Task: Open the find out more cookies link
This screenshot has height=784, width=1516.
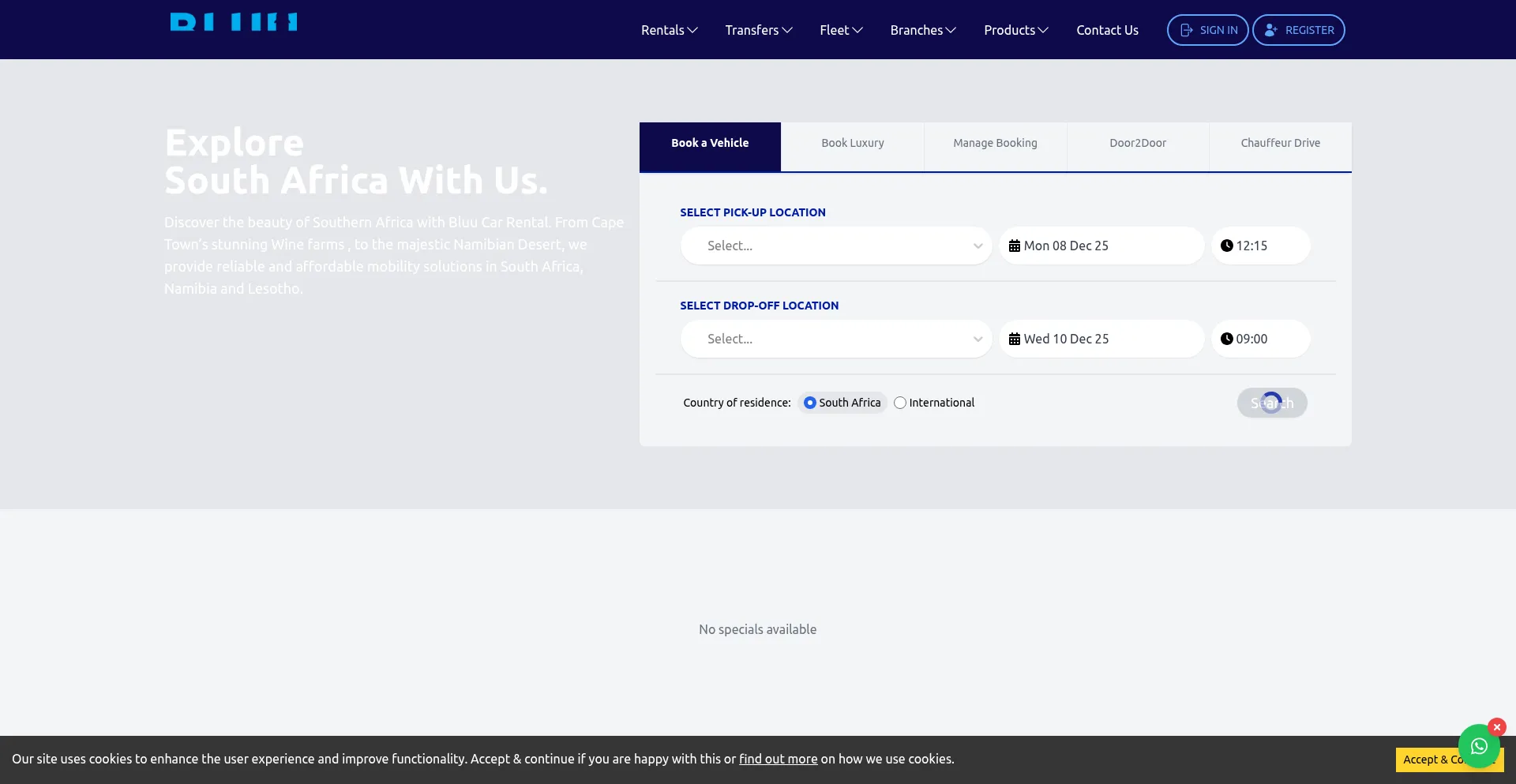Action: point(778,759)
